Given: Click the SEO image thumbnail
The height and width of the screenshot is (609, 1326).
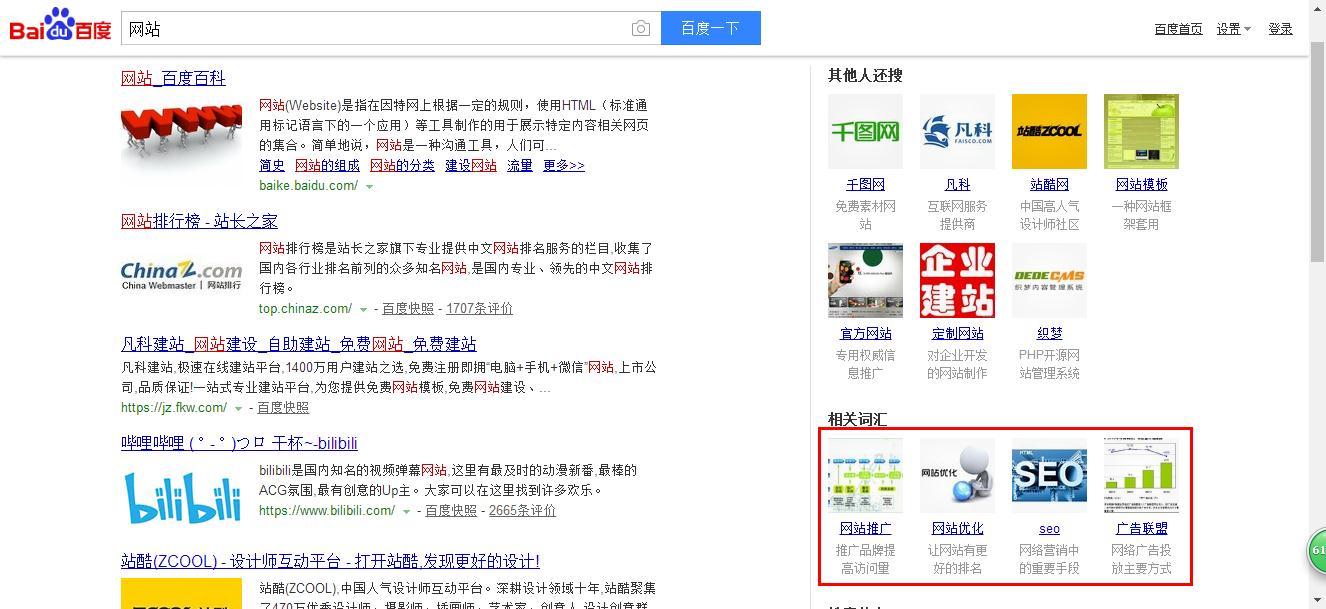Looking at the screenshot, I should 1049,474.
